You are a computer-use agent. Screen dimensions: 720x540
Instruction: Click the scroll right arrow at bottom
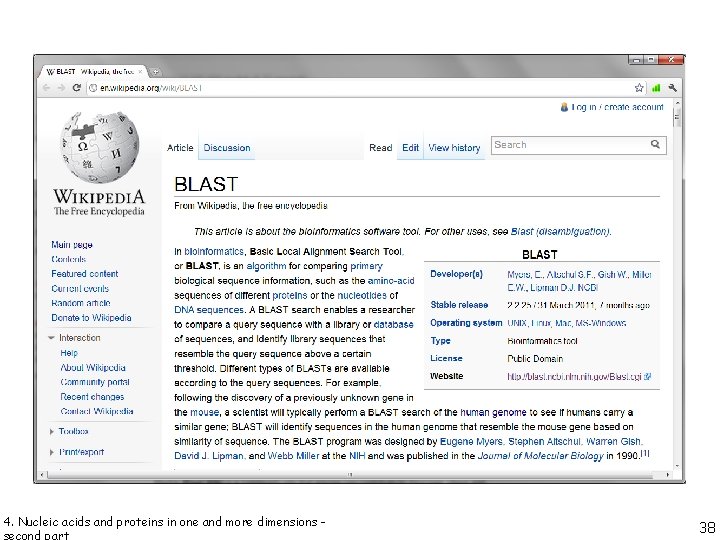(x=667, y=474)
